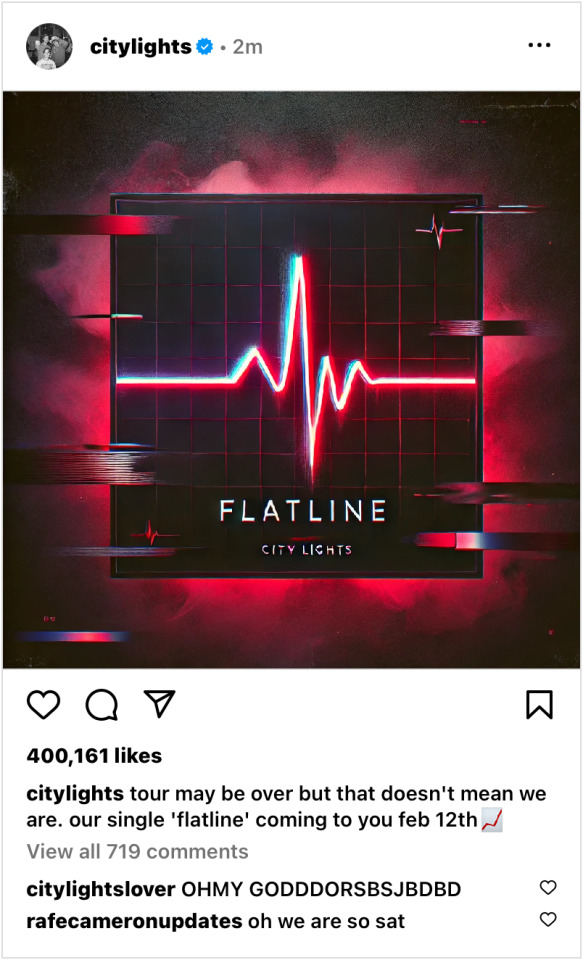The image size is (583, 960).
Task: Click the chart emoji in the caption
Action: click(492, 820)
